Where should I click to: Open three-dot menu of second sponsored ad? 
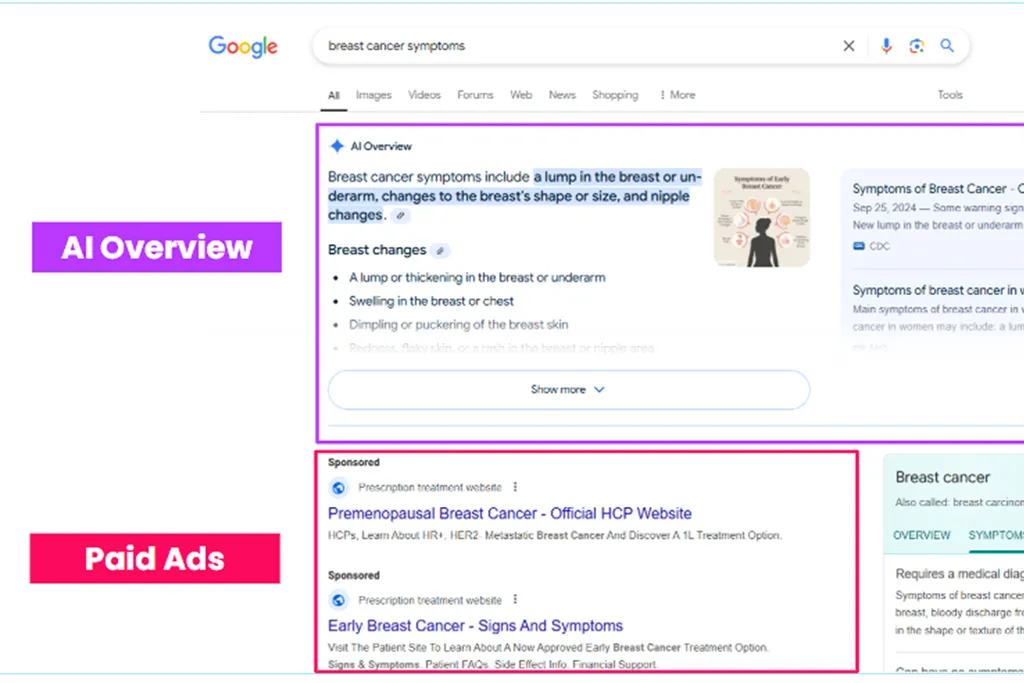pyautogui.click(x=516, y=600)
